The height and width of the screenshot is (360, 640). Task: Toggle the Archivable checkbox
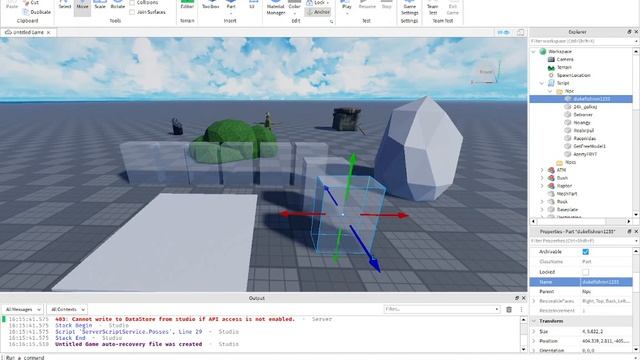[x=586, y=252]
